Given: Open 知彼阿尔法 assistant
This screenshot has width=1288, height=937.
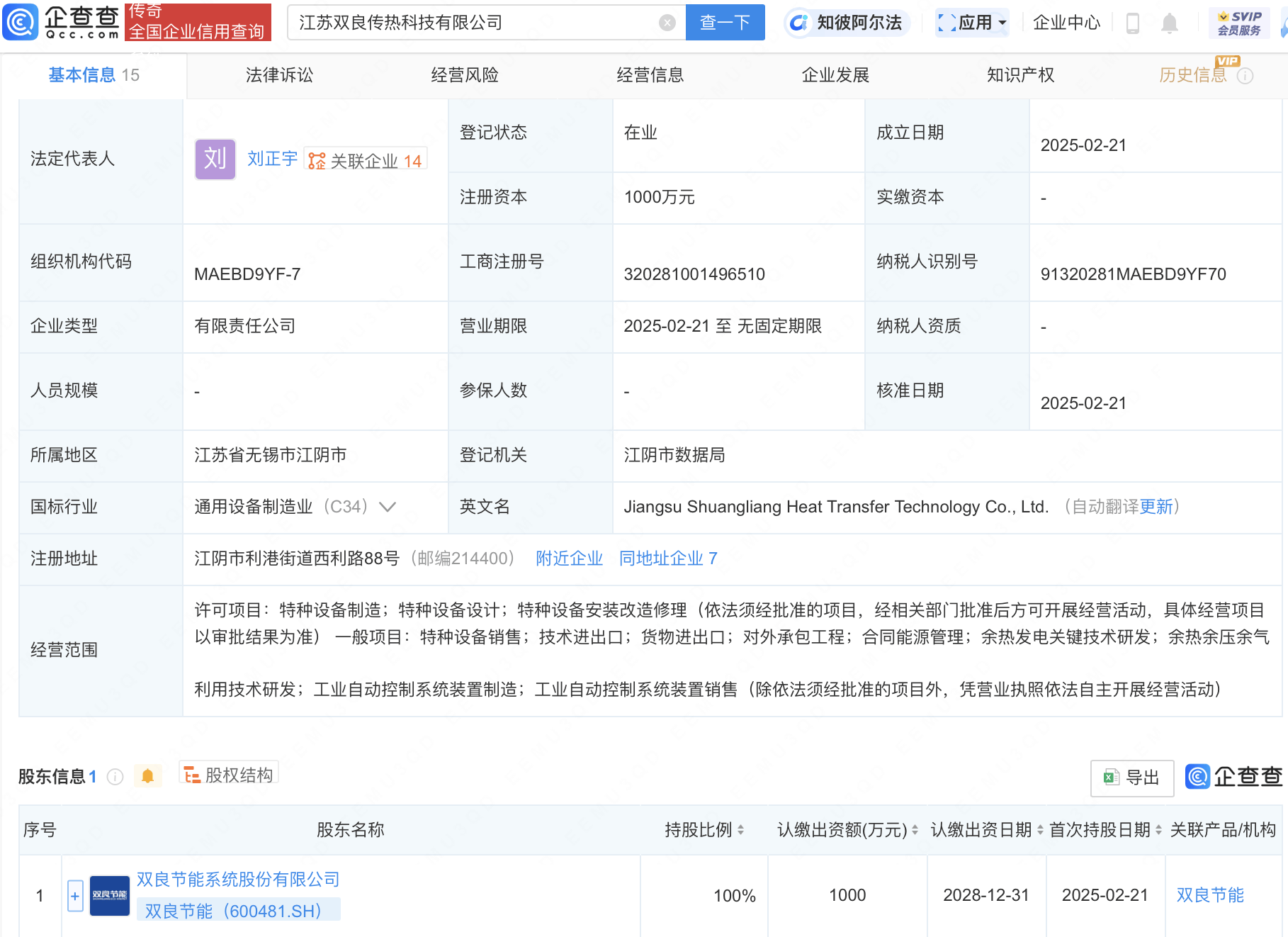Looking at the screenshot, I should [x=847, y=23].
